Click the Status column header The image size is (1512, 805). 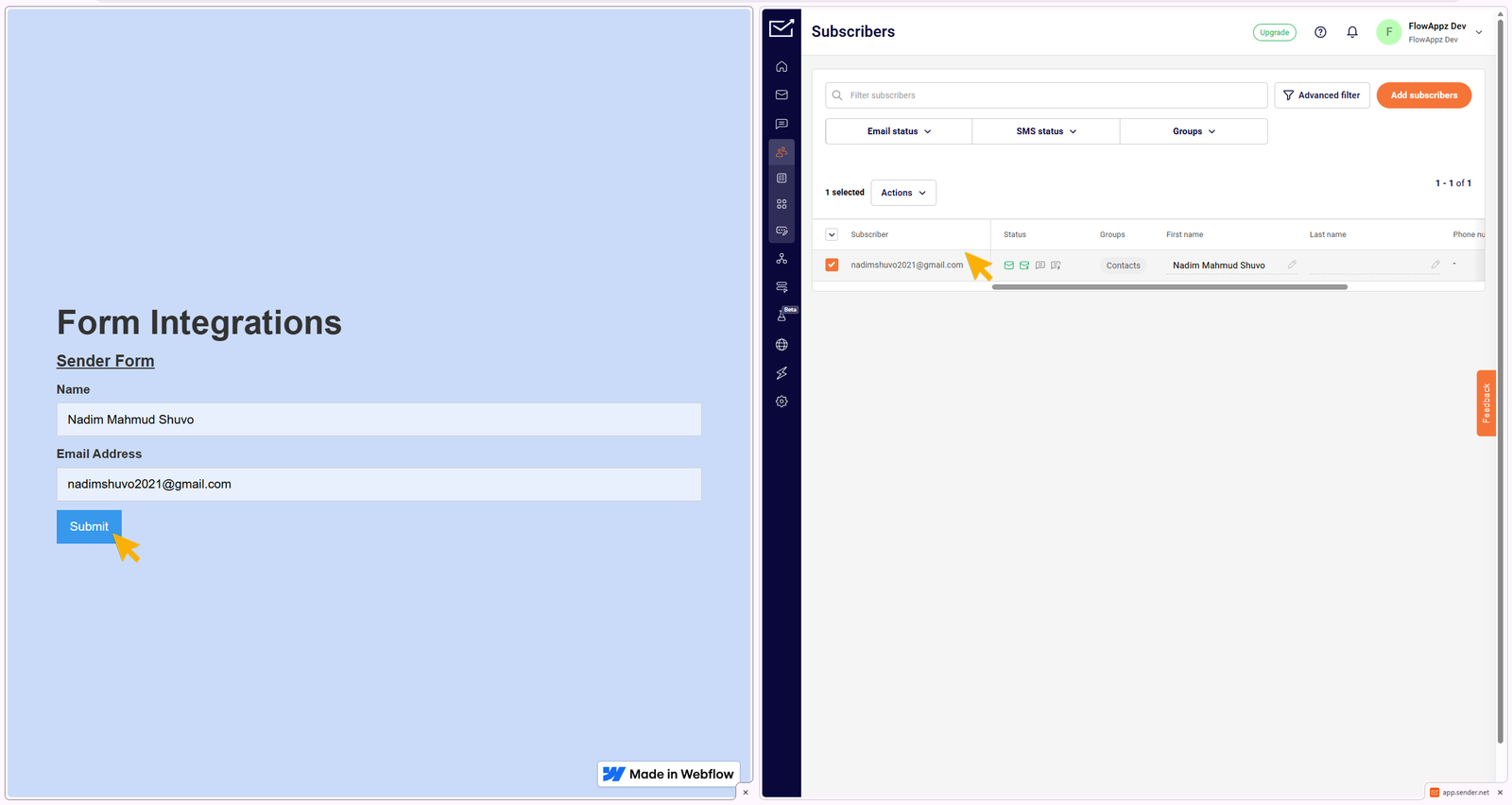point(1015,234)
